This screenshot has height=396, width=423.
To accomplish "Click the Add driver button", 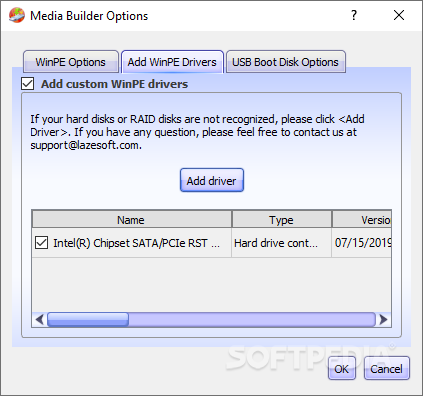I will tap(212, 180).
